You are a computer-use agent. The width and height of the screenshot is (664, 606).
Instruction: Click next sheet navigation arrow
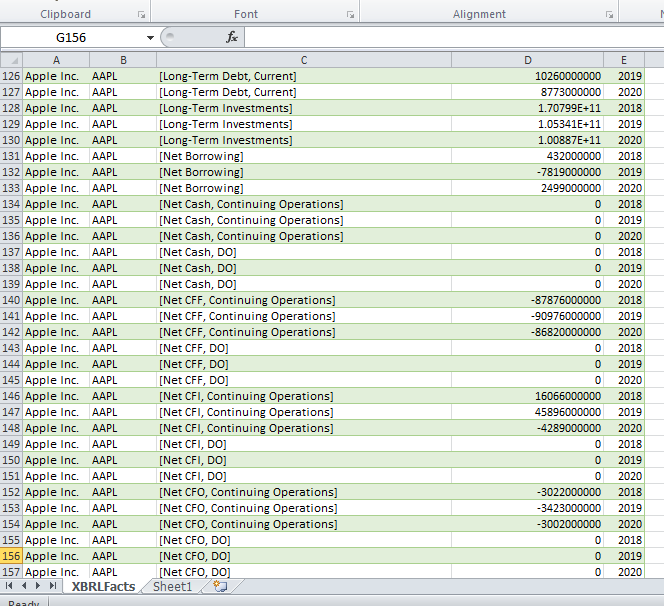(x=38, y=586)
